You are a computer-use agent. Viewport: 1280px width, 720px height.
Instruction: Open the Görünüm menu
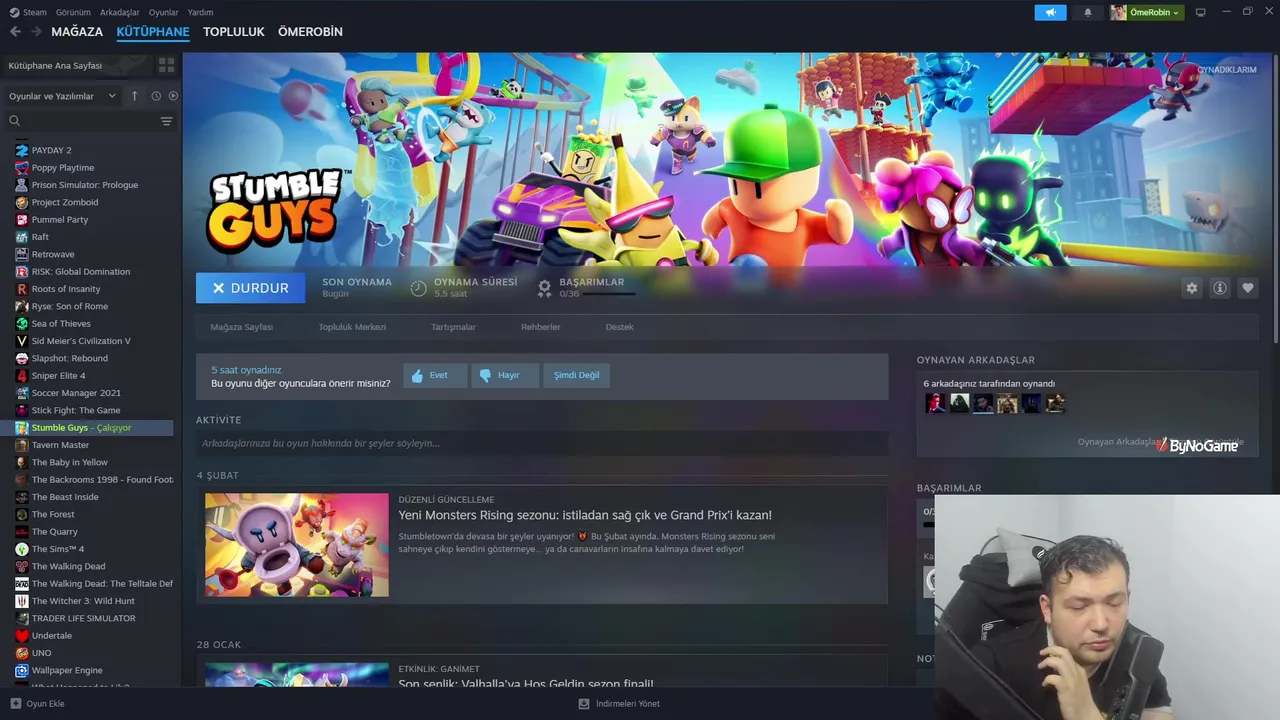coord(73,13)
